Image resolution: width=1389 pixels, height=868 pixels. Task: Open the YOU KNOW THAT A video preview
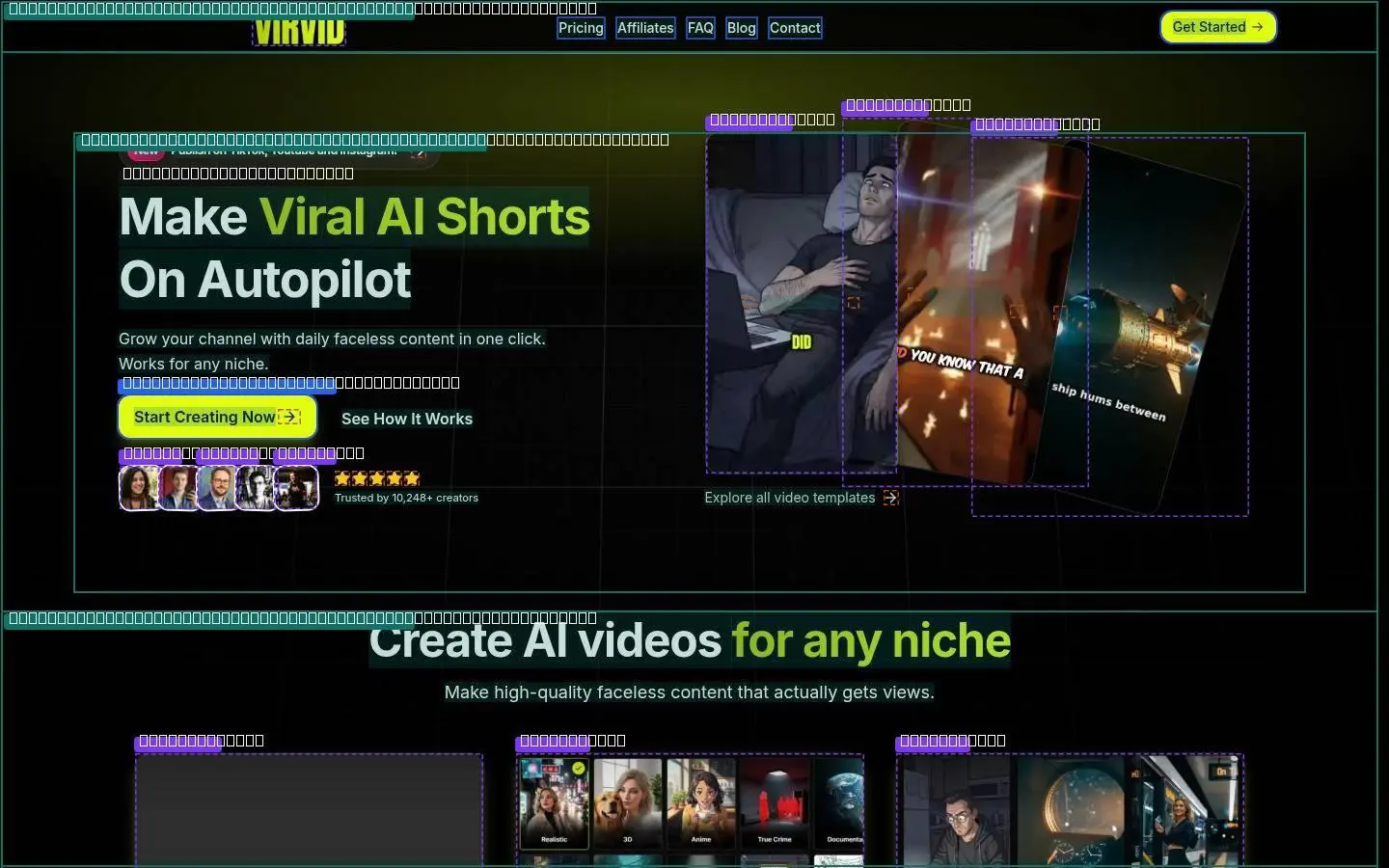coord(965,304)
